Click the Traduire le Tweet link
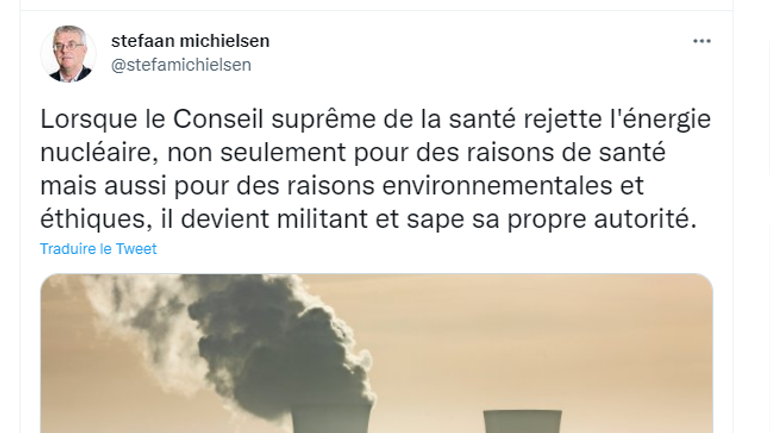Viewport: 770px width, 433px height. 98,249
